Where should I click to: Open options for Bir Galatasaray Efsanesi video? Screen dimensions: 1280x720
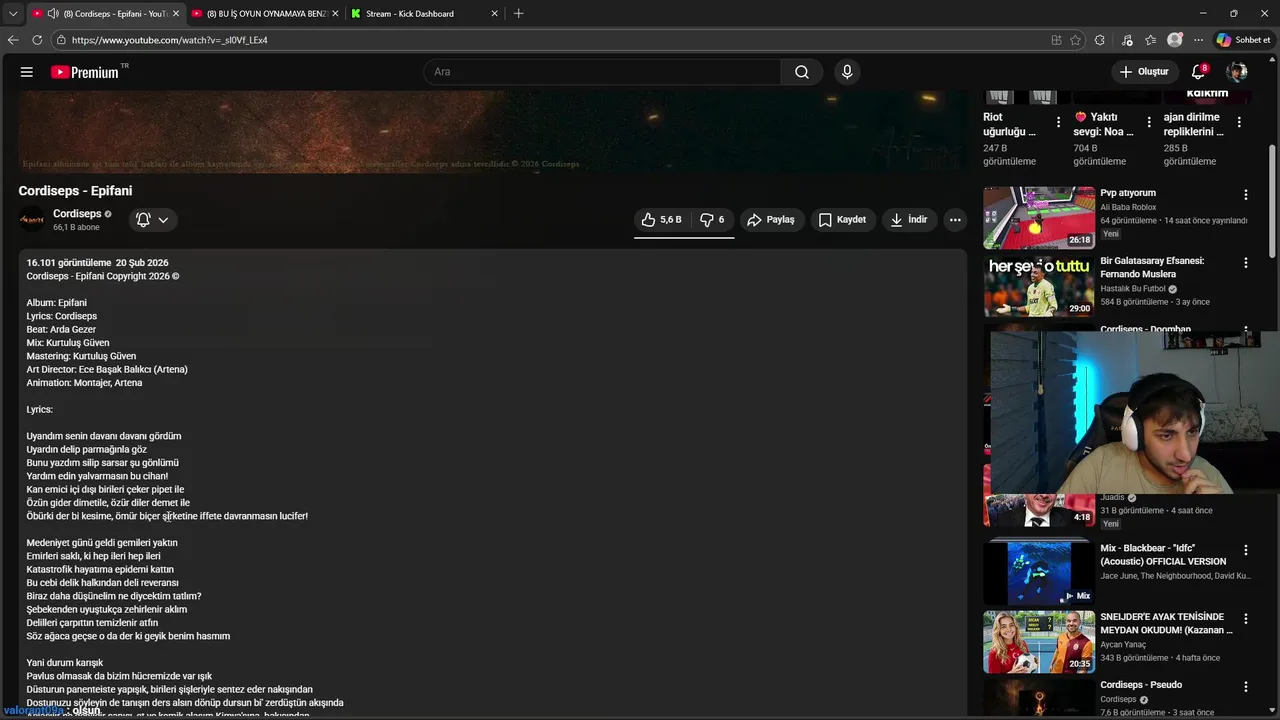(x=1246, y=263)
